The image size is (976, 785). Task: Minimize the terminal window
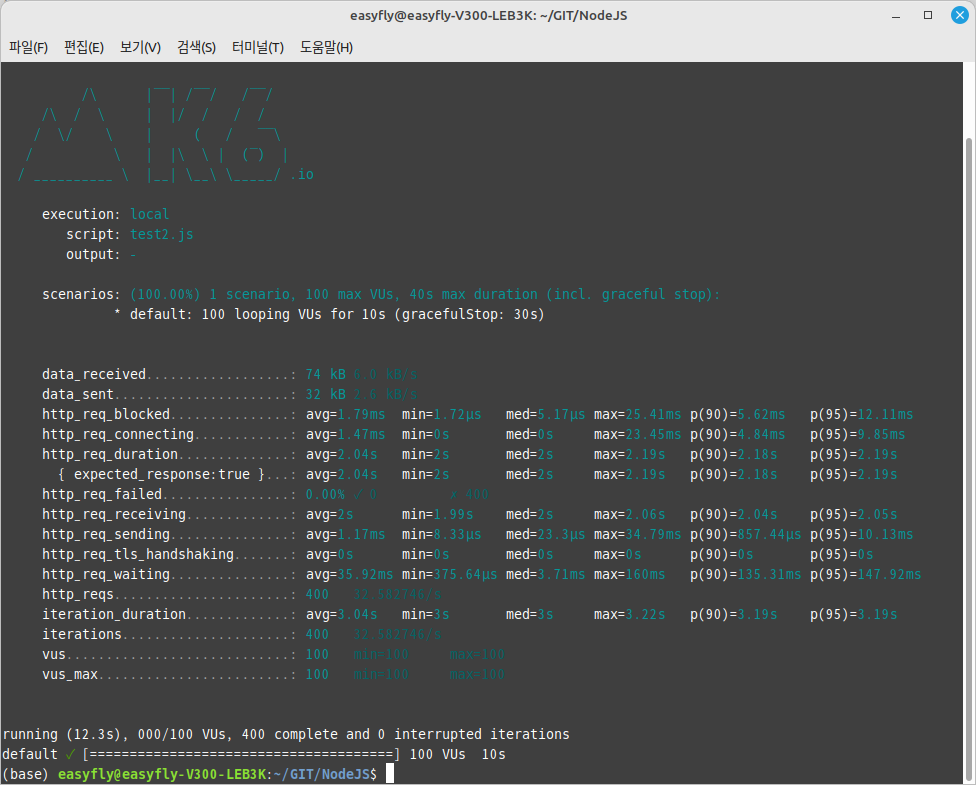(896, 16)
